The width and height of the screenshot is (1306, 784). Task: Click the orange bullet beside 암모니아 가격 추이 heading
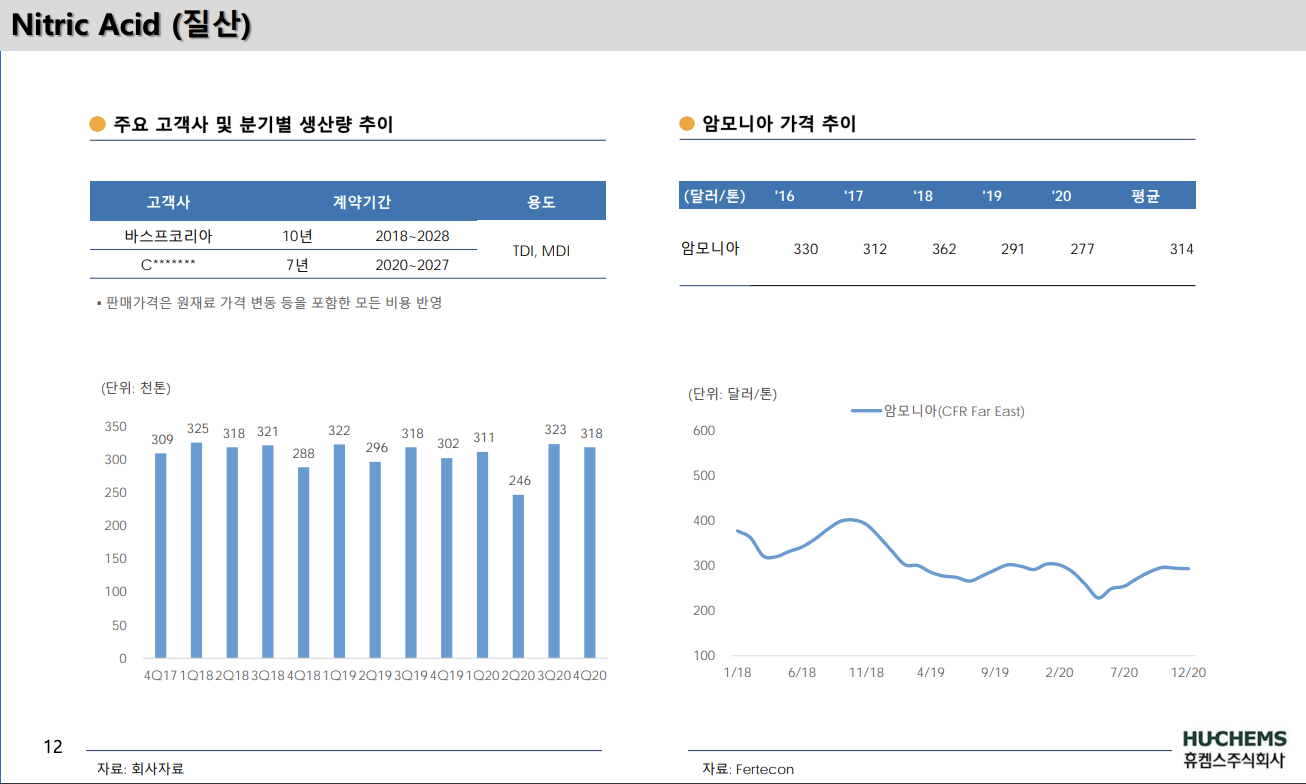(x=687, y=124)
